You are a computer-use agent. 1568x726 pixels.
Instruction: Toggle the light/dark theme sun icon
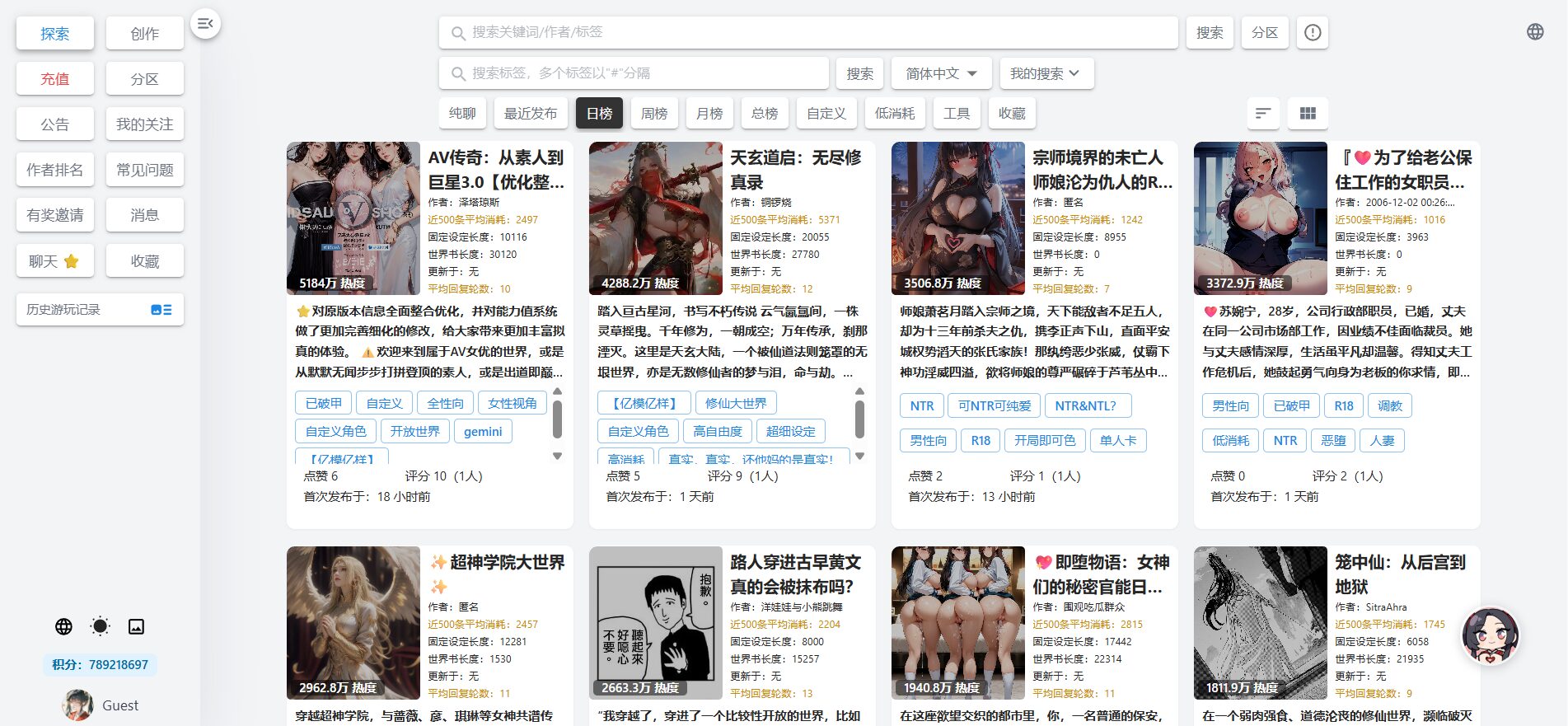(100, 626)
